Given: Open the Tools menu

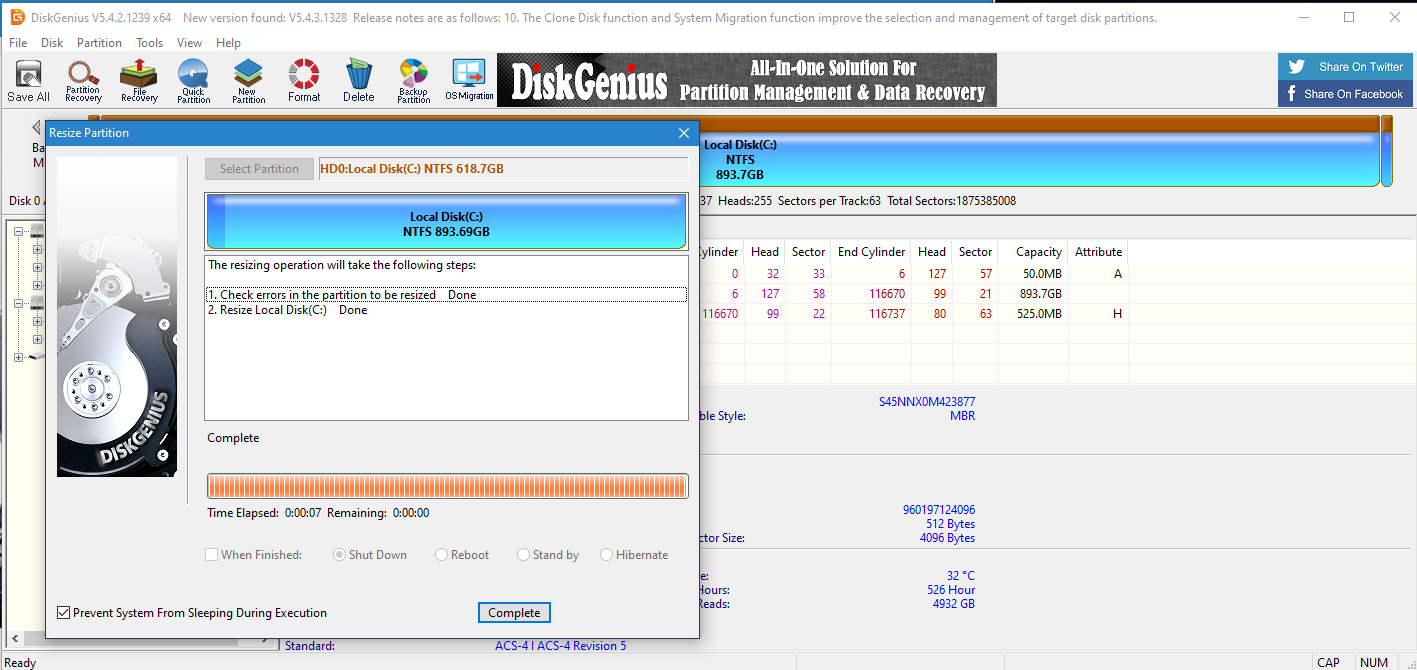Looking at the screenshot, I should click(x=150, y=43).
